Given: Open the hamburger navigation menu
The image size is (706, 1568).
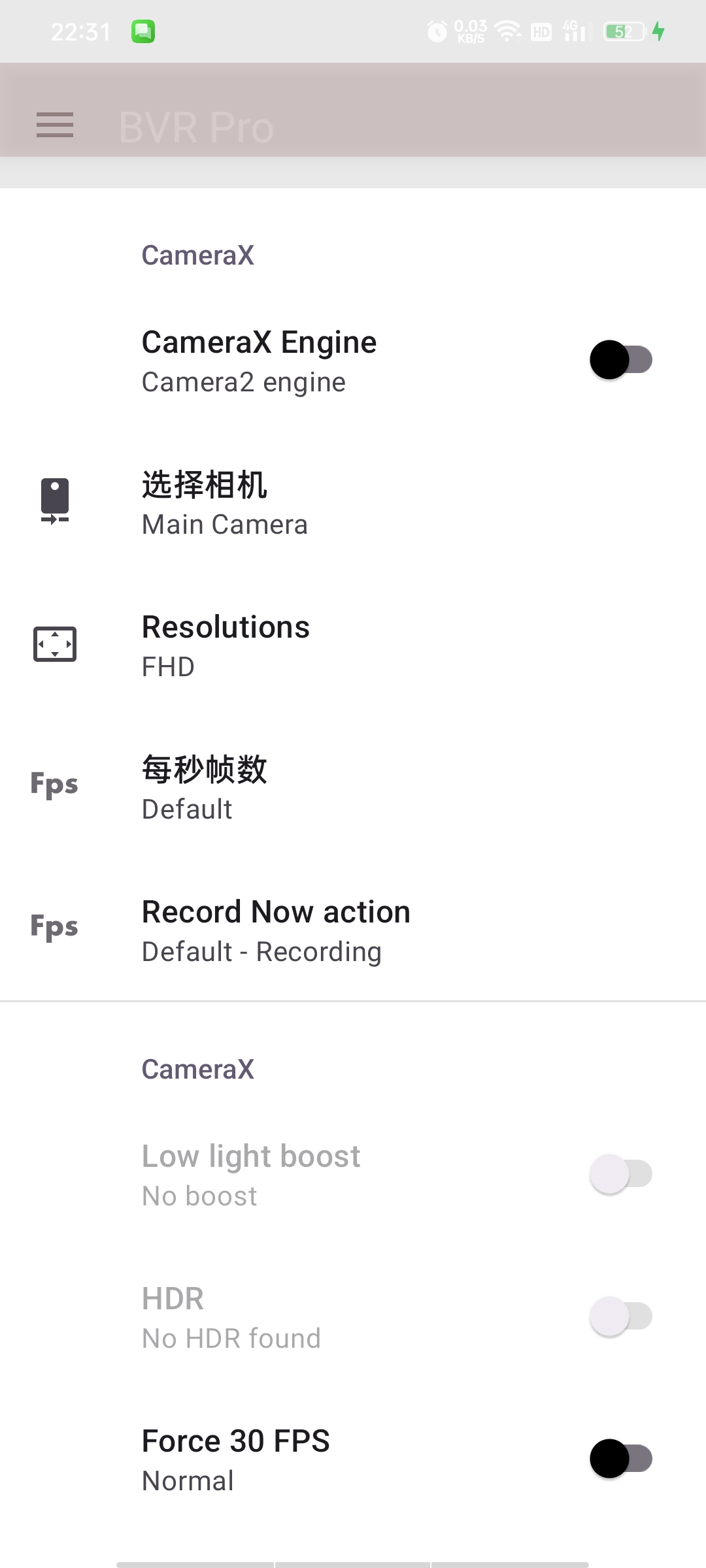Looking at the screenshot, I should [x=55, y=125].
